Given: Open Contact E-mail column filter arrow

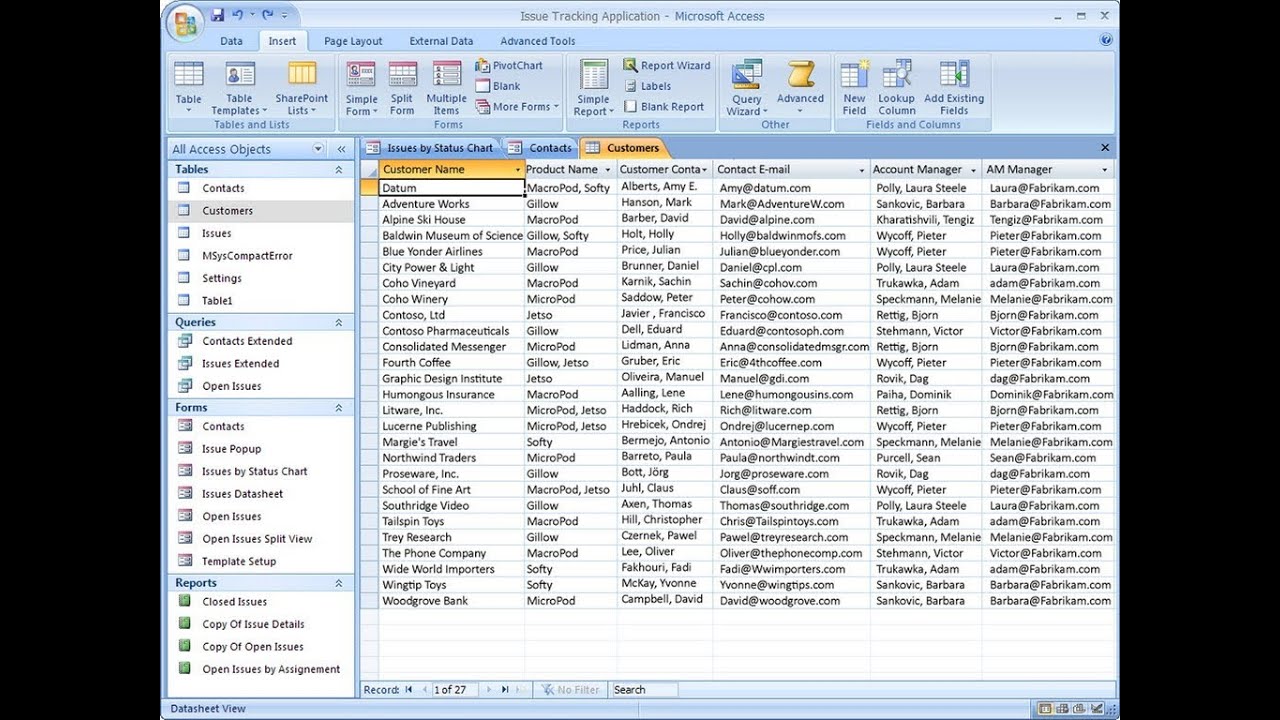Looking at the screenshot, I should (862, 170).
